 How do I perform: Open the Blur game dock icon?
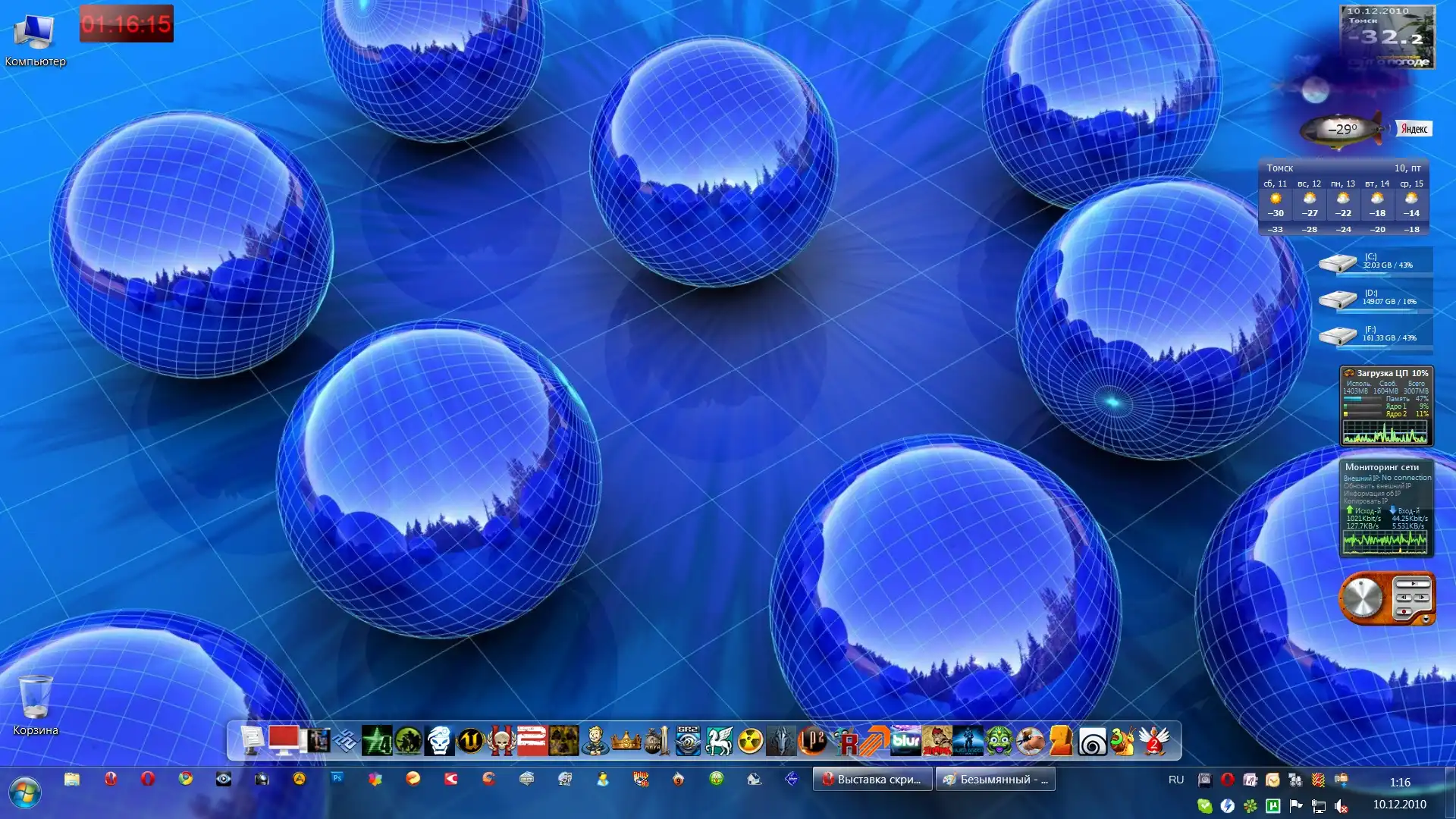tap(905, 741)
